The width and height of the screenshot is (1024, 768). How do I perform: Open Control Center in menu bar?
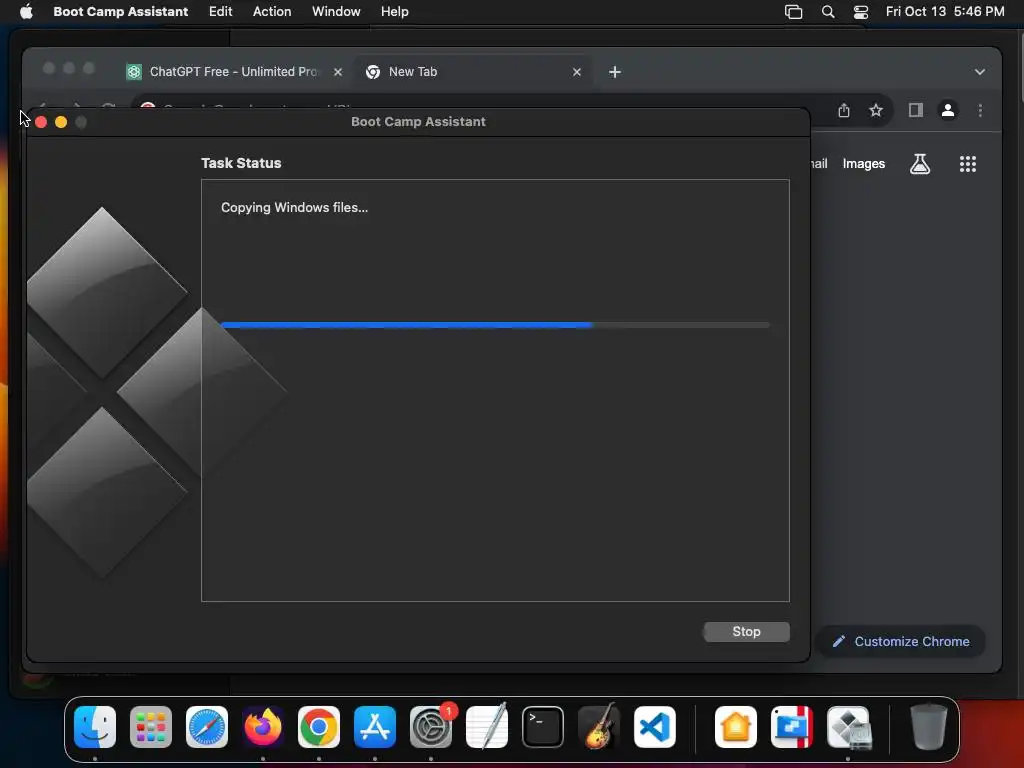pyautogui.click(x=861, y=12)
